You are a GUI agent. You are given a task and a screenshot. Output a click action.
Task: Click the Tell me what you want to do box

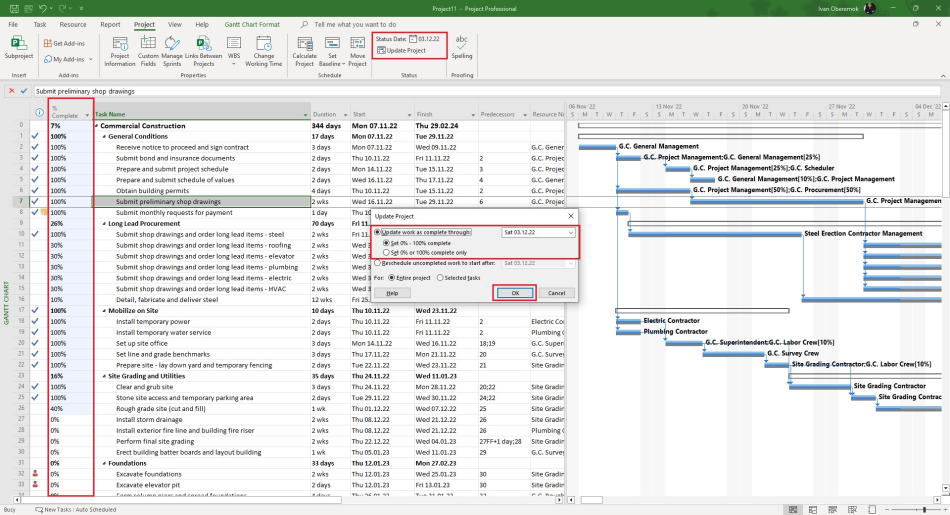[355, 24]
